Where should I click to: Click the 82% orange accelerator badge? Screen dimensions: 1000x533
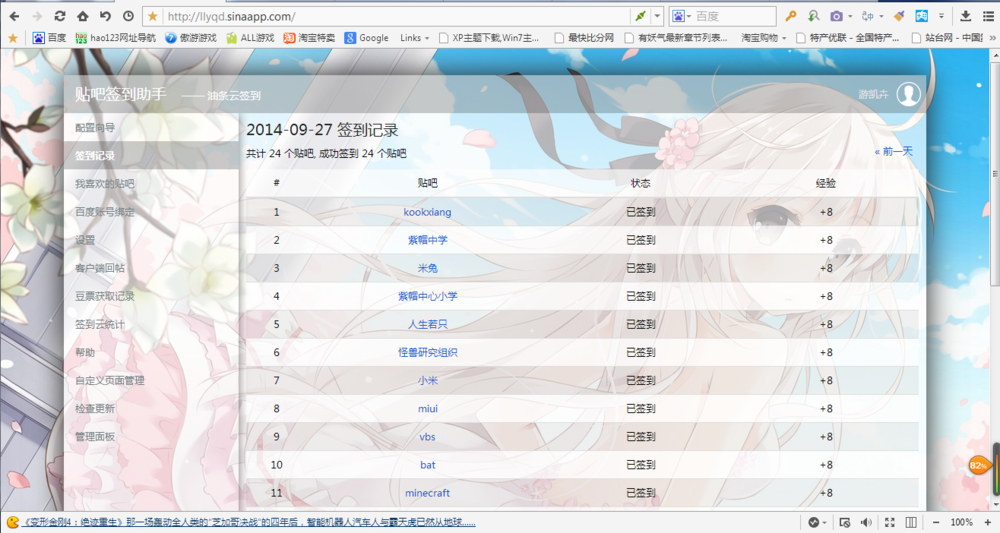pos(978,465)
